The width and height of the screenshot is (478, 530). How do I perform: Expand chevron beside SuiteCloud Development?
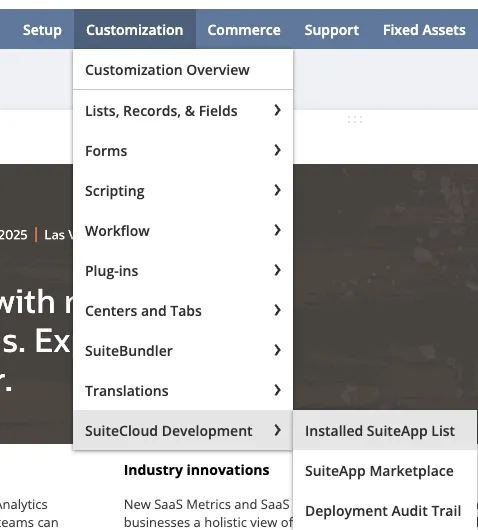click(278, 430)
